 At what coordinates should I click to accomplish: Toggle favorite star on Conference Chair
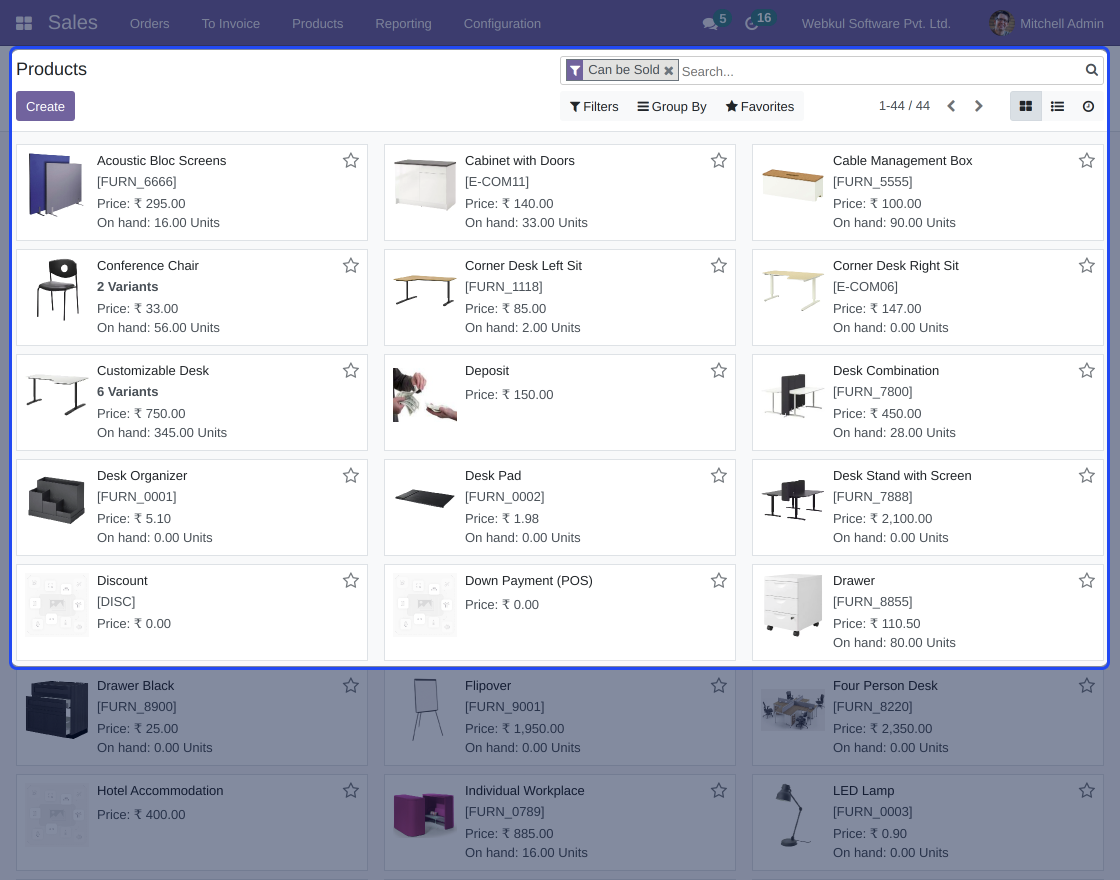[x=351, y=266]
